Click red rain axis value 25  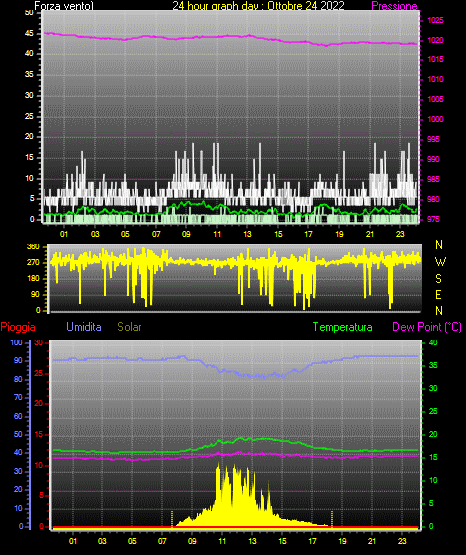tap(39, 373)
